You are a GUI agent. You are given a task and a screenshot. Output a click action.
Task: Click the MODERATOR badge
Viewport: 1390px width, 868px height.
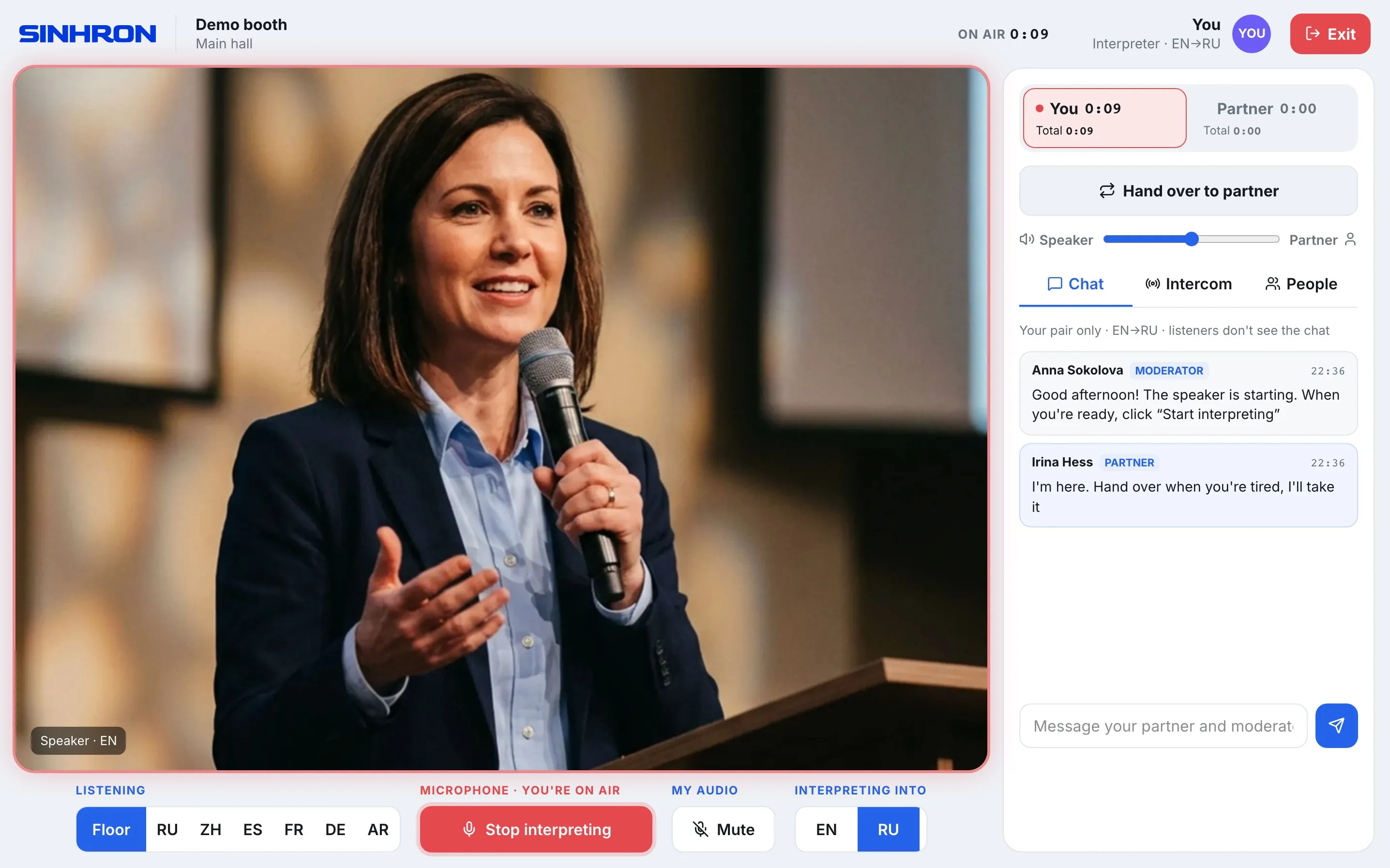pyautogui.click(x=1168, y=370)
